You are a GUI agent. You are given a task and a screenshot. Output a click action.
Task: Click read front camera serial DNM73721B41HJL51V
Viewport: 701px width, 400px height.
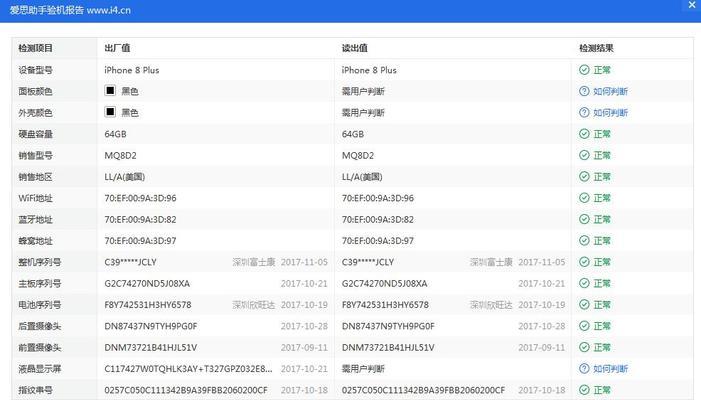(x=388, y=348)
